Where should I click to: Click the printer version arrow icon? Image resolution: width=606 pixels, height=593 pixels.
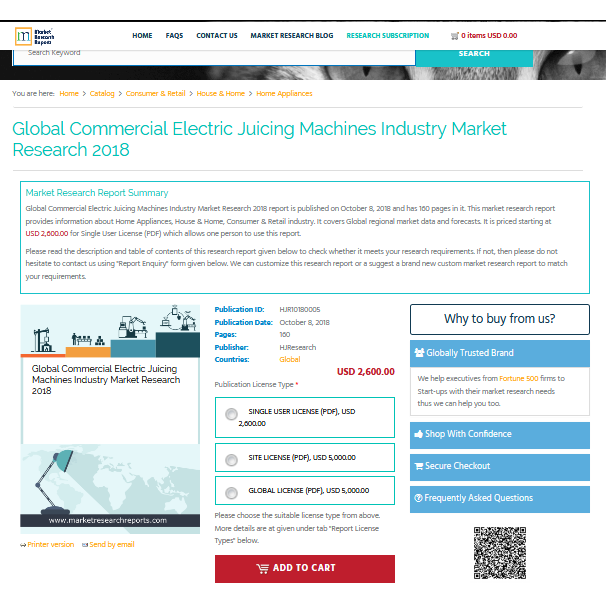[x=23, y=545]
